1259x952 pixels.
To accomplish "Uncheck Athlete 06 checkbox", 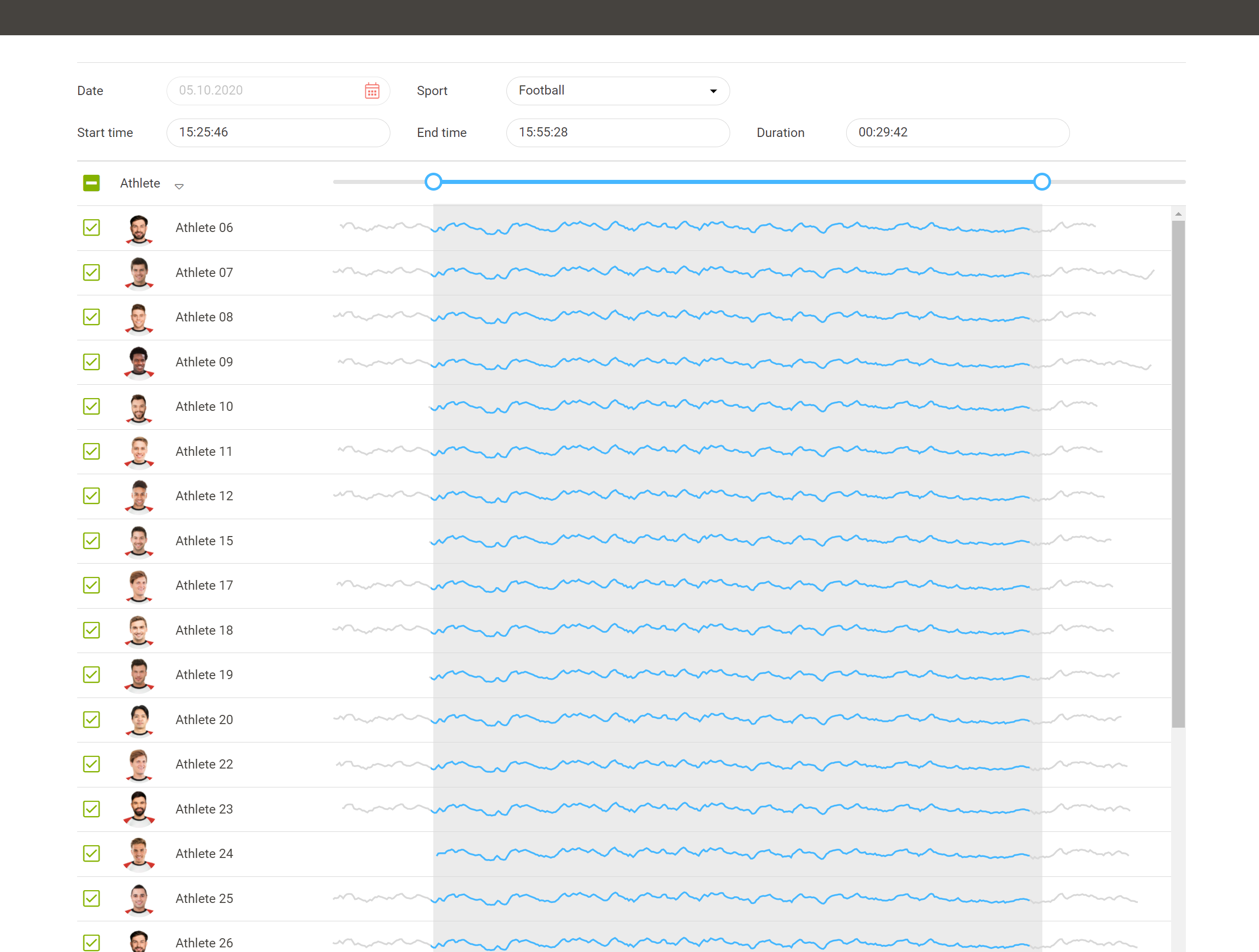I will click(91, 228).
